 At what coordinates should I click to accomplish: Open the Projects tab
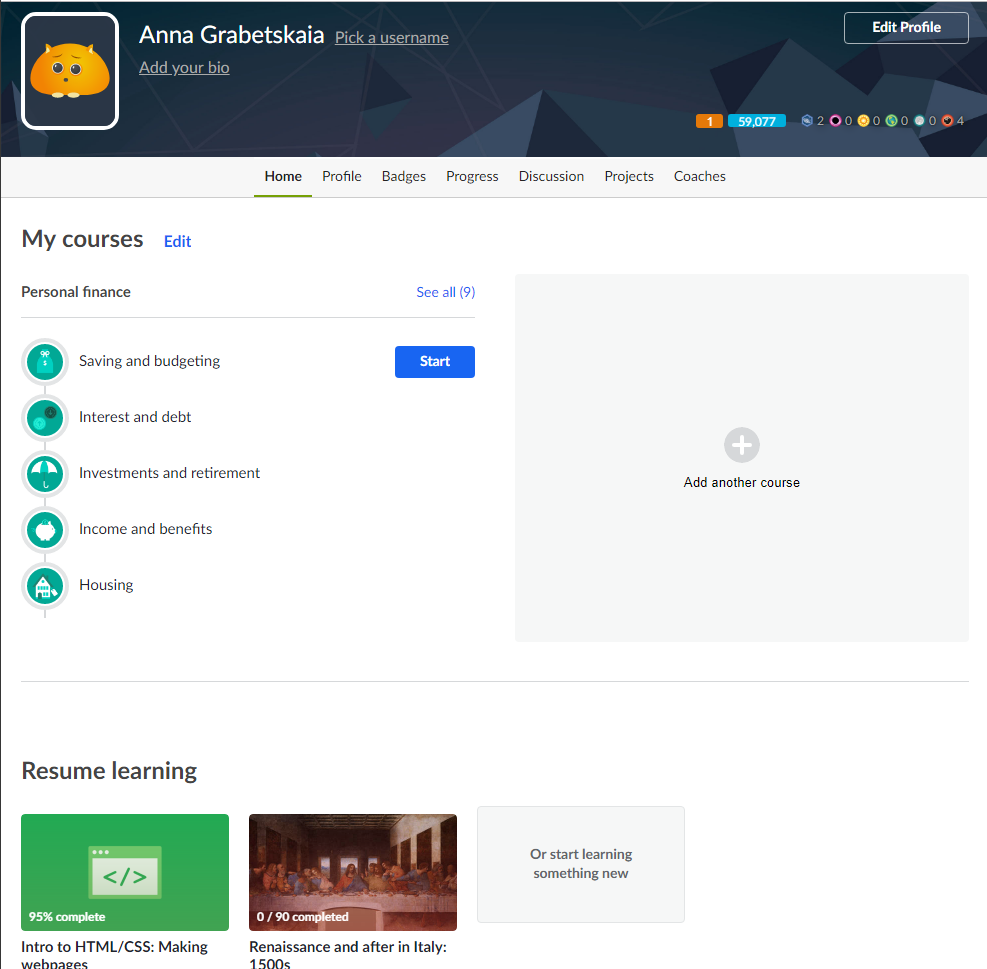pos(629,176)
